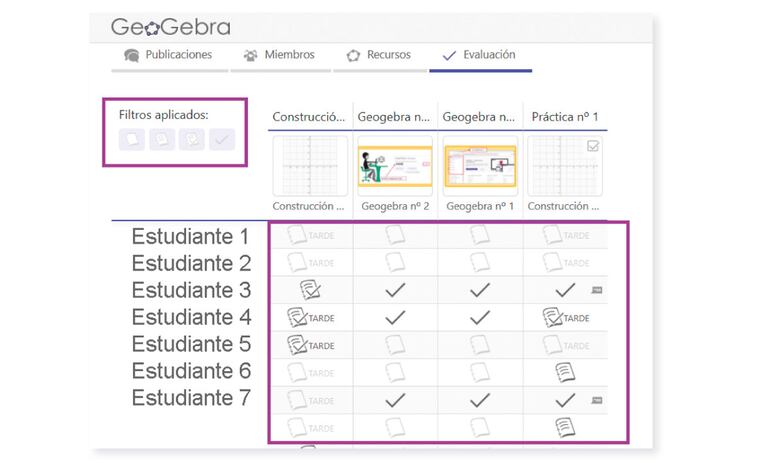Open the Geogebra nº 1 thumbnail

[480, 166]
